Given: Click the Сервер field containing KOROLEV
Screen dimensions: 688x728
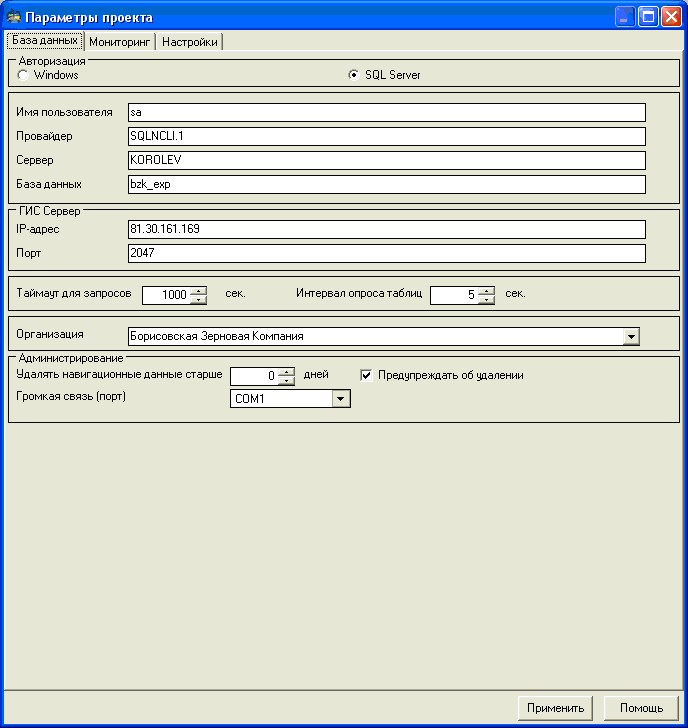Looking at the screenshot, I should [x=386, y=160].
